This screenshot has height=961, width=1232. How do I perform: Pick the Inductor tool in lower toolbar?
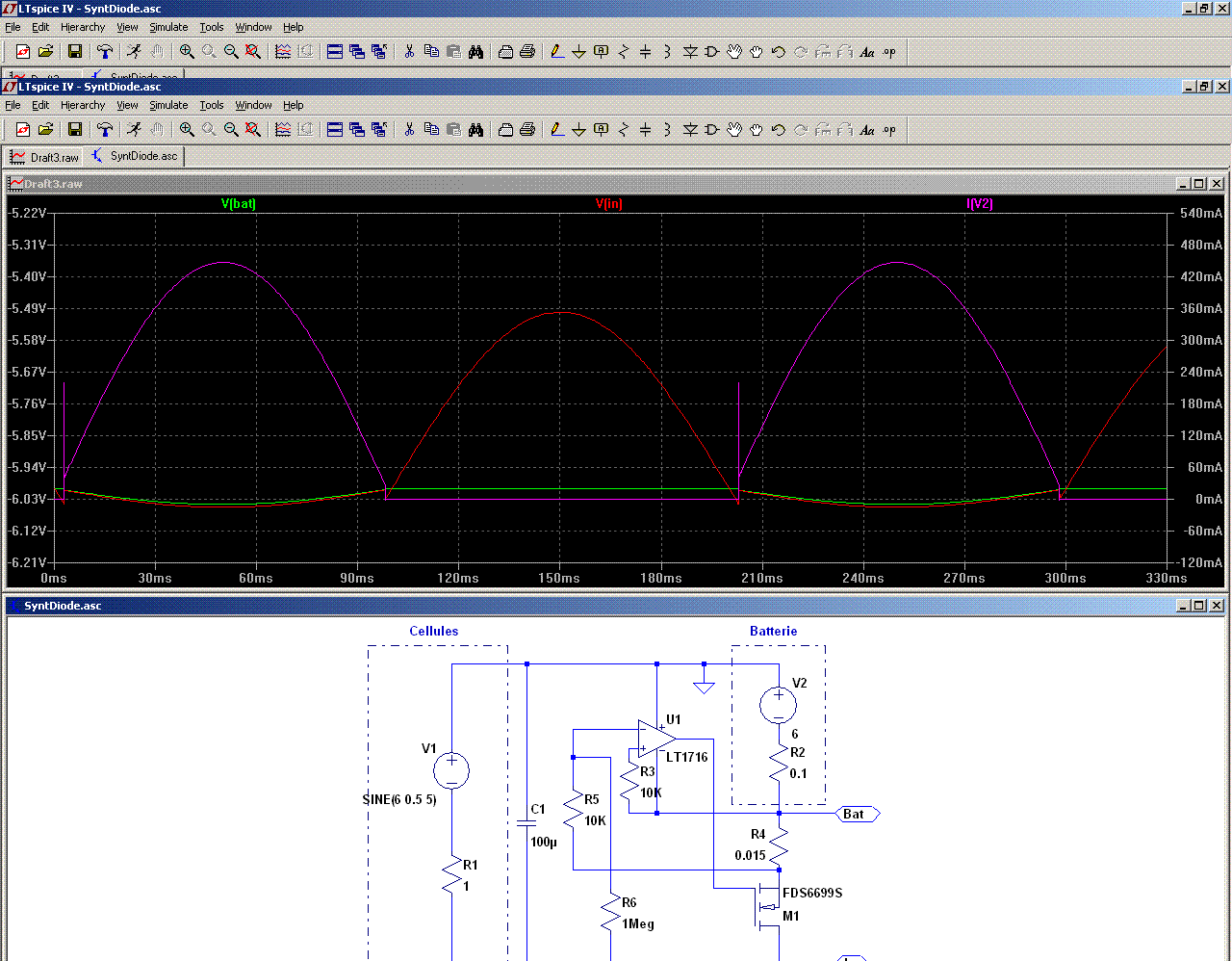667,130
